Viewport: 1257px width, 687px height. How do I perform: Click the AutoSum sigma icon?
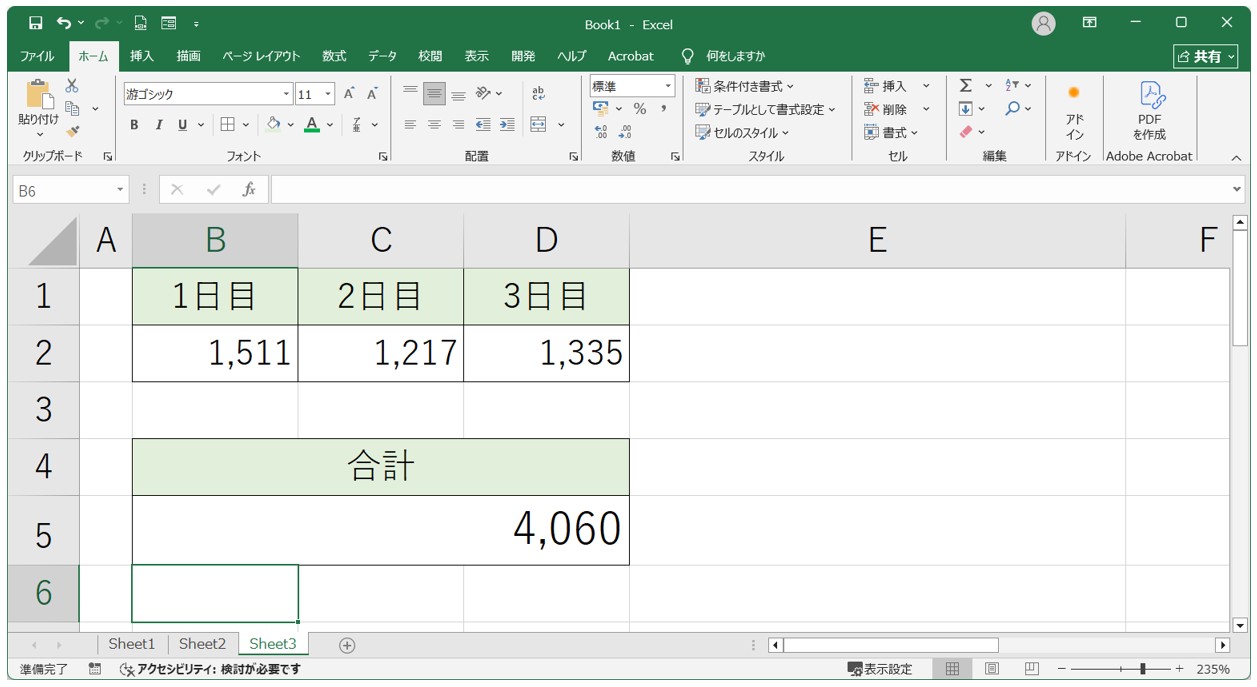pyautogui.click(x=966, y=86)
